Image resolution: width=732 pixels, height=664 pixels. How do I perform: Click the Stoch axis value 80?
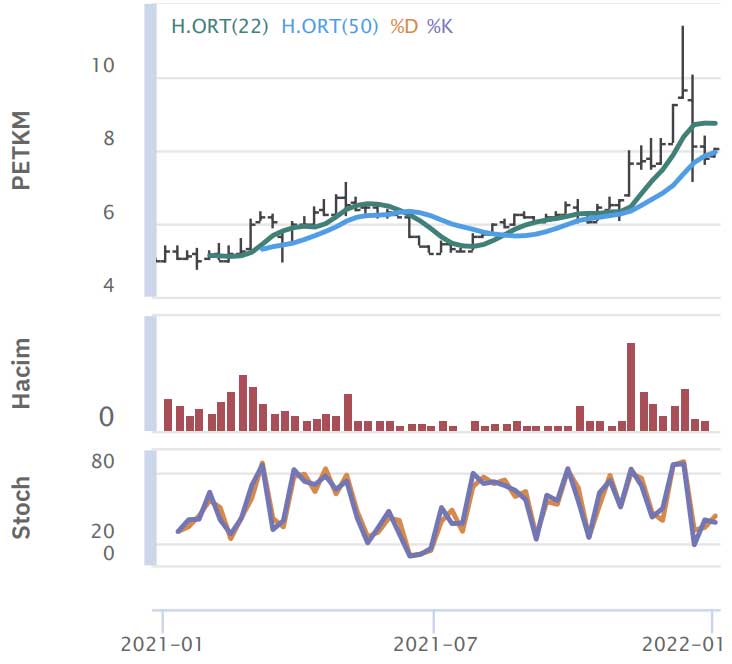point(103,461)
